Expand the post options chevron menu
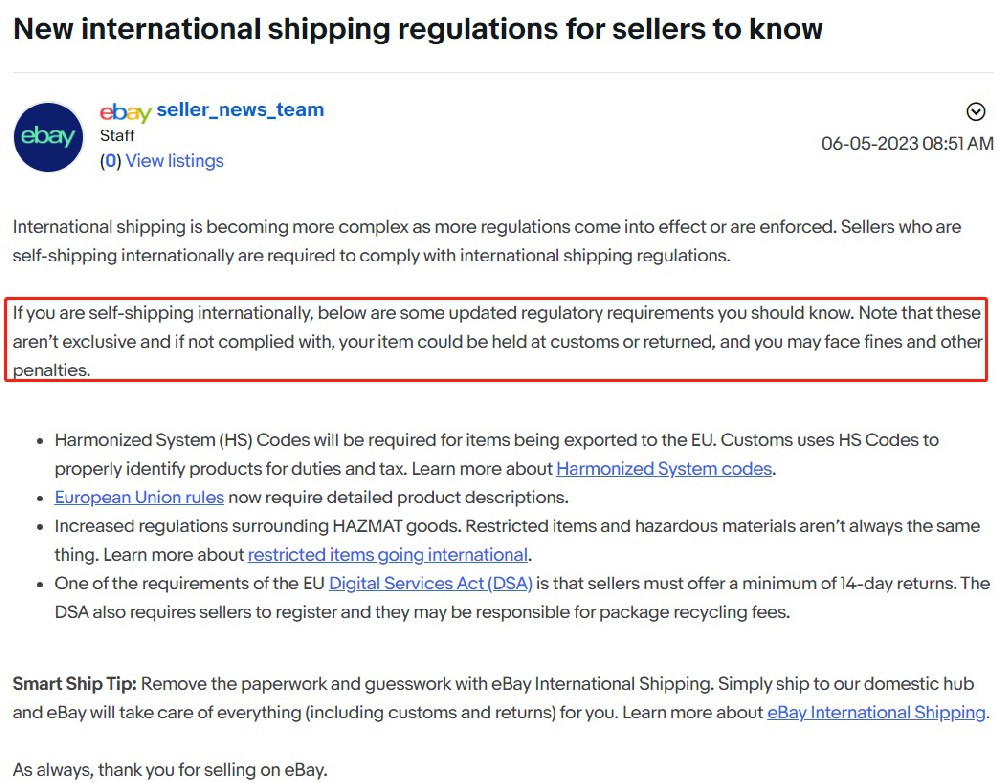This screenshot has width=1000, height=783. point(975,112)
